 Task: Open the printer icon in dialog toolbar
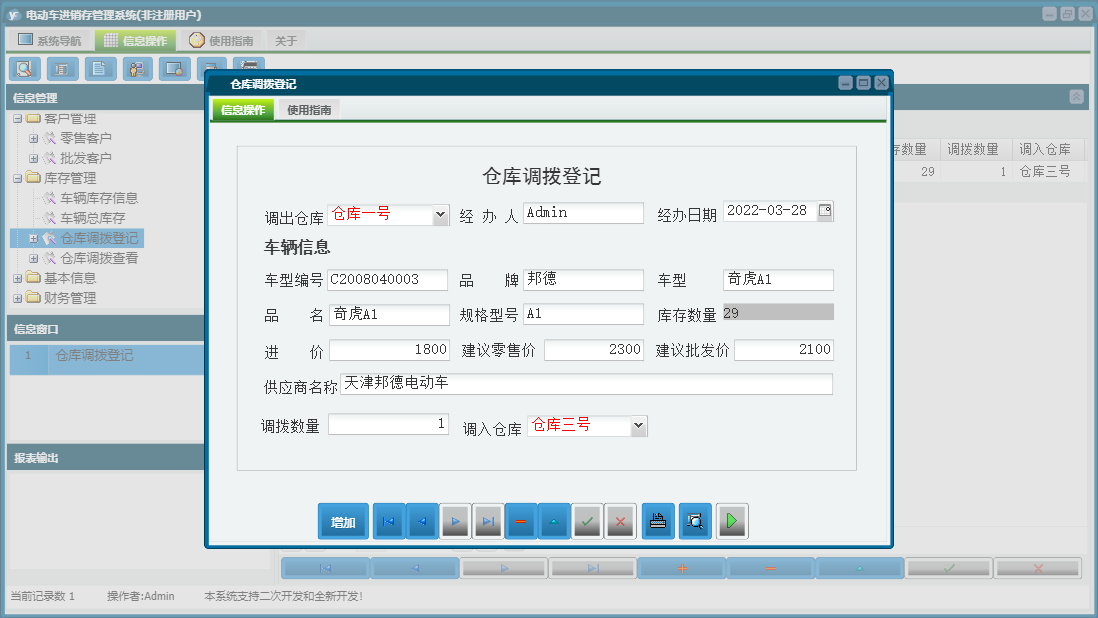(658, 521)
